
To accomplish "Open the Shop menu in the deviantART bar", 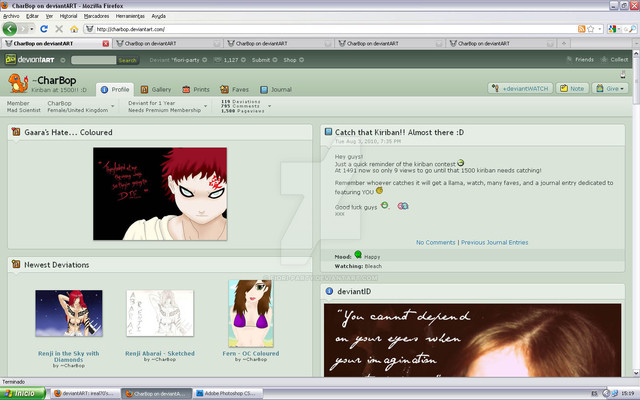I will point(293,60).
